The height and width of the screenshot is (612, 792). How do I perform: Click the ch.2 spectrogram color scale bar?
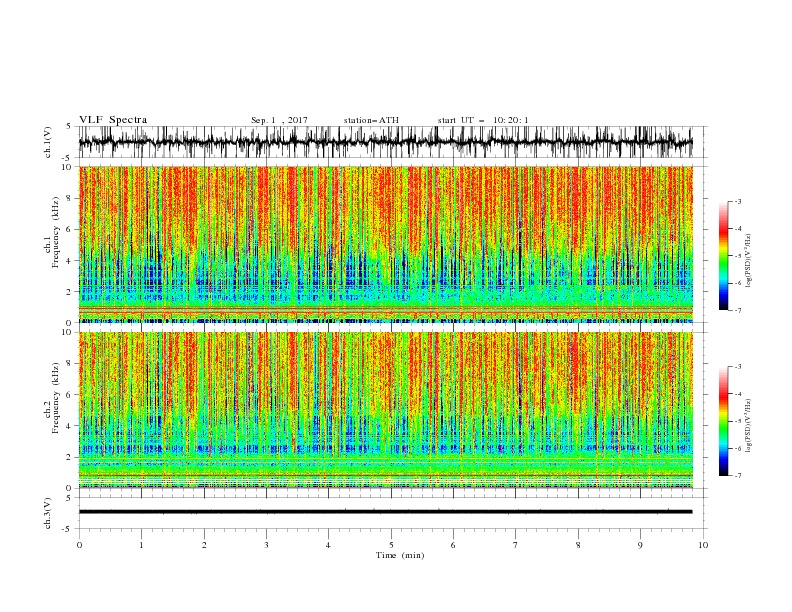[x=723, y=421]
